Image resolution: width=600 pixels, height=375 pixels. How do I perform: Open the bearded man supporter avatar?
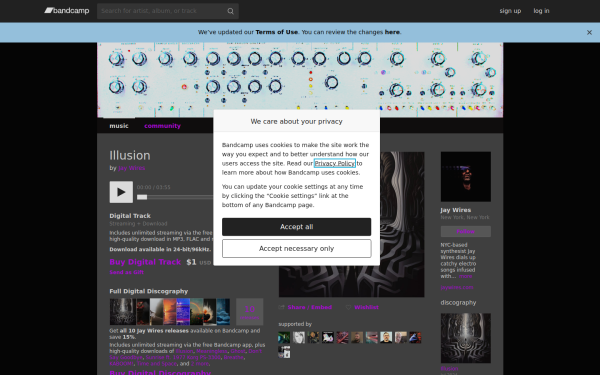tap(357, 338)
